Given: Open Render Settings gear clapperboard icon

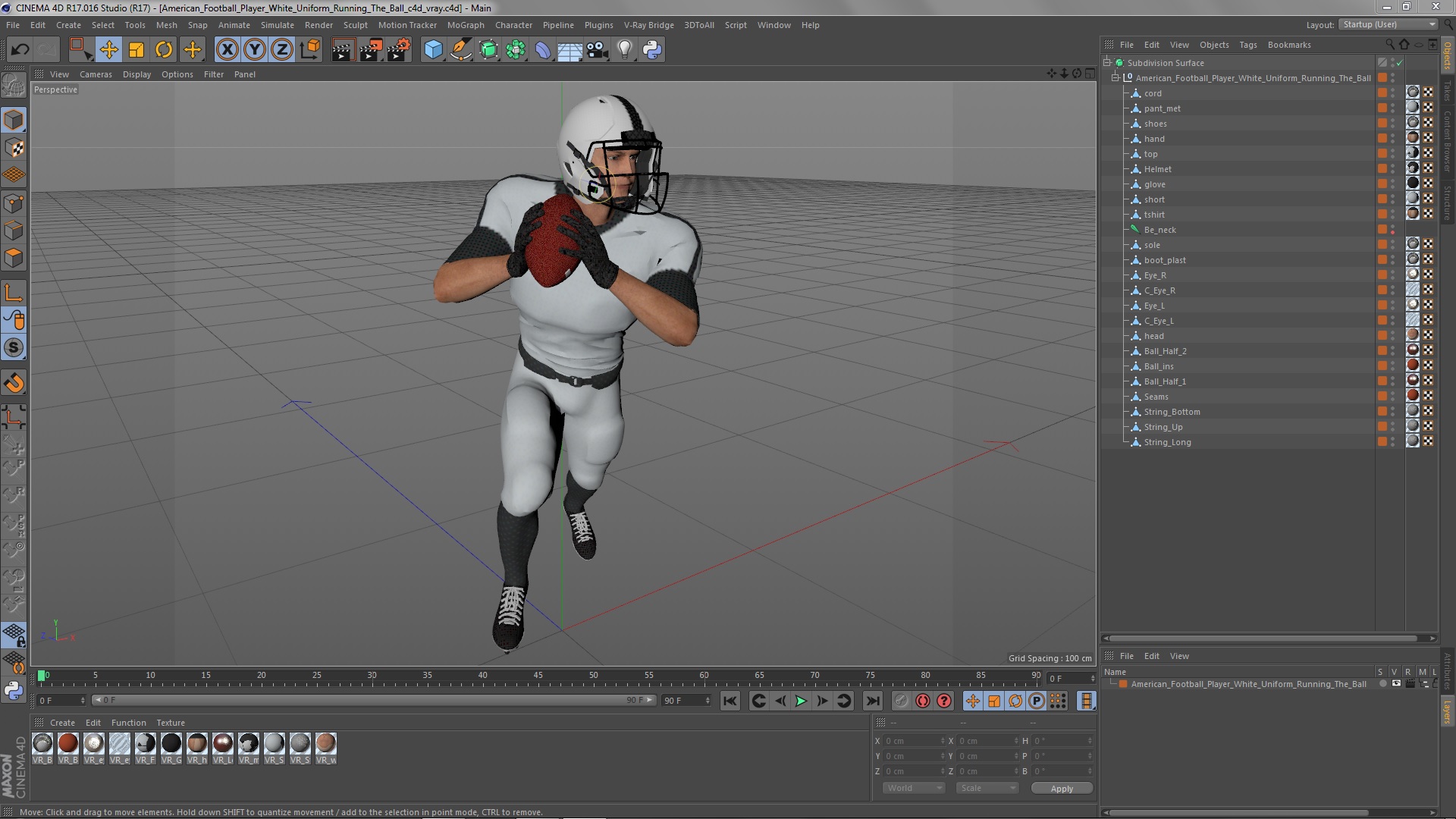Looking at the screenshot, I should coord(399,50).
